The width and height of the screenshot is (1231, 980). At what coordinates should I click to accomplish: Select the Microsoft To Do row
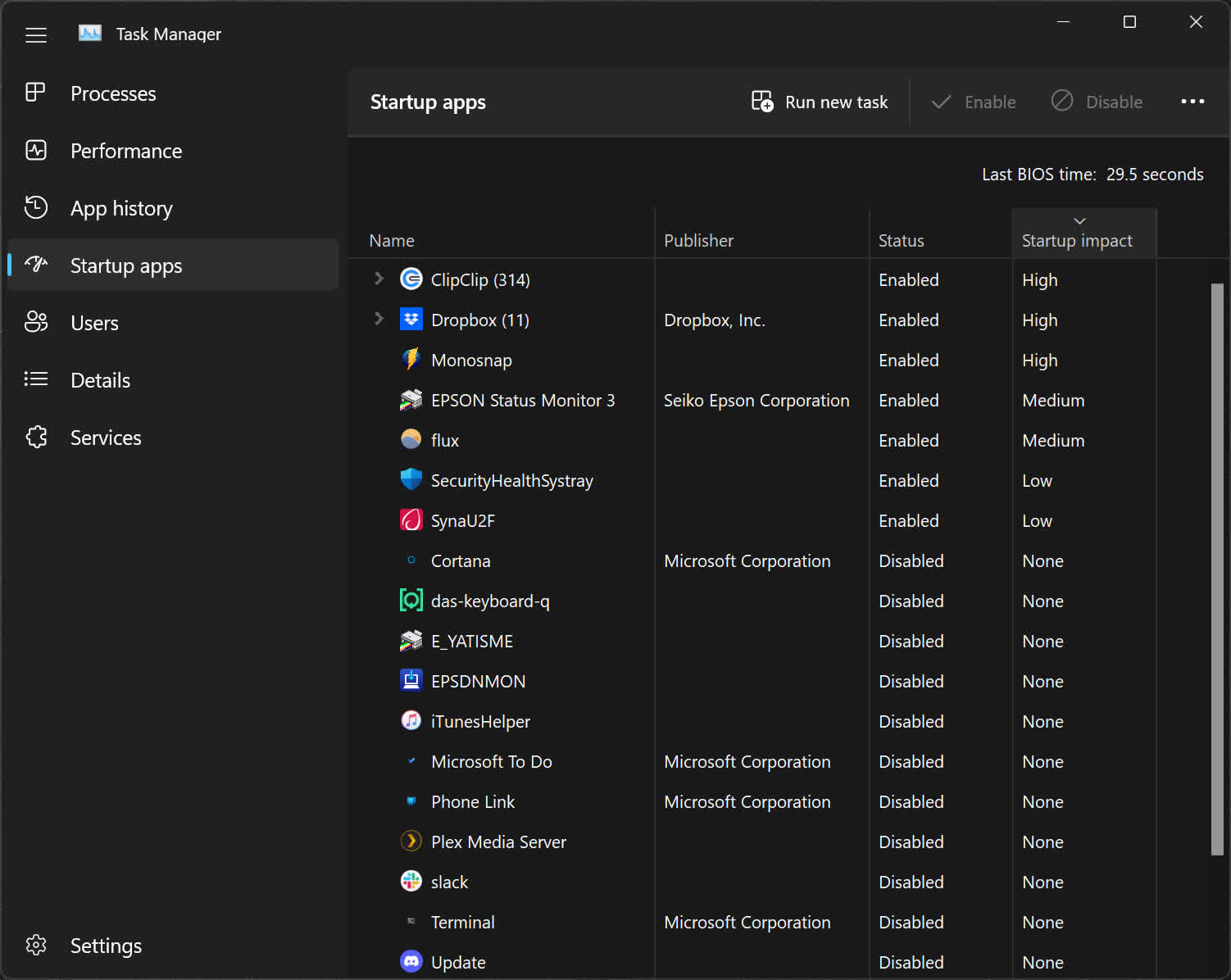[752, 761]
